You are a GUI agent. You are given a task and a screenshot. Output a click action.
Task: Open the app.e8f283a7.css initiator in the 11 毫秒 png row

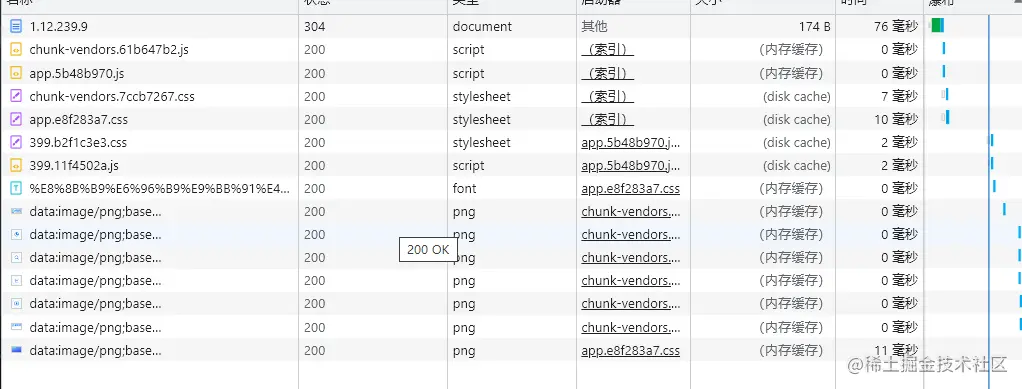click(631, 351)
